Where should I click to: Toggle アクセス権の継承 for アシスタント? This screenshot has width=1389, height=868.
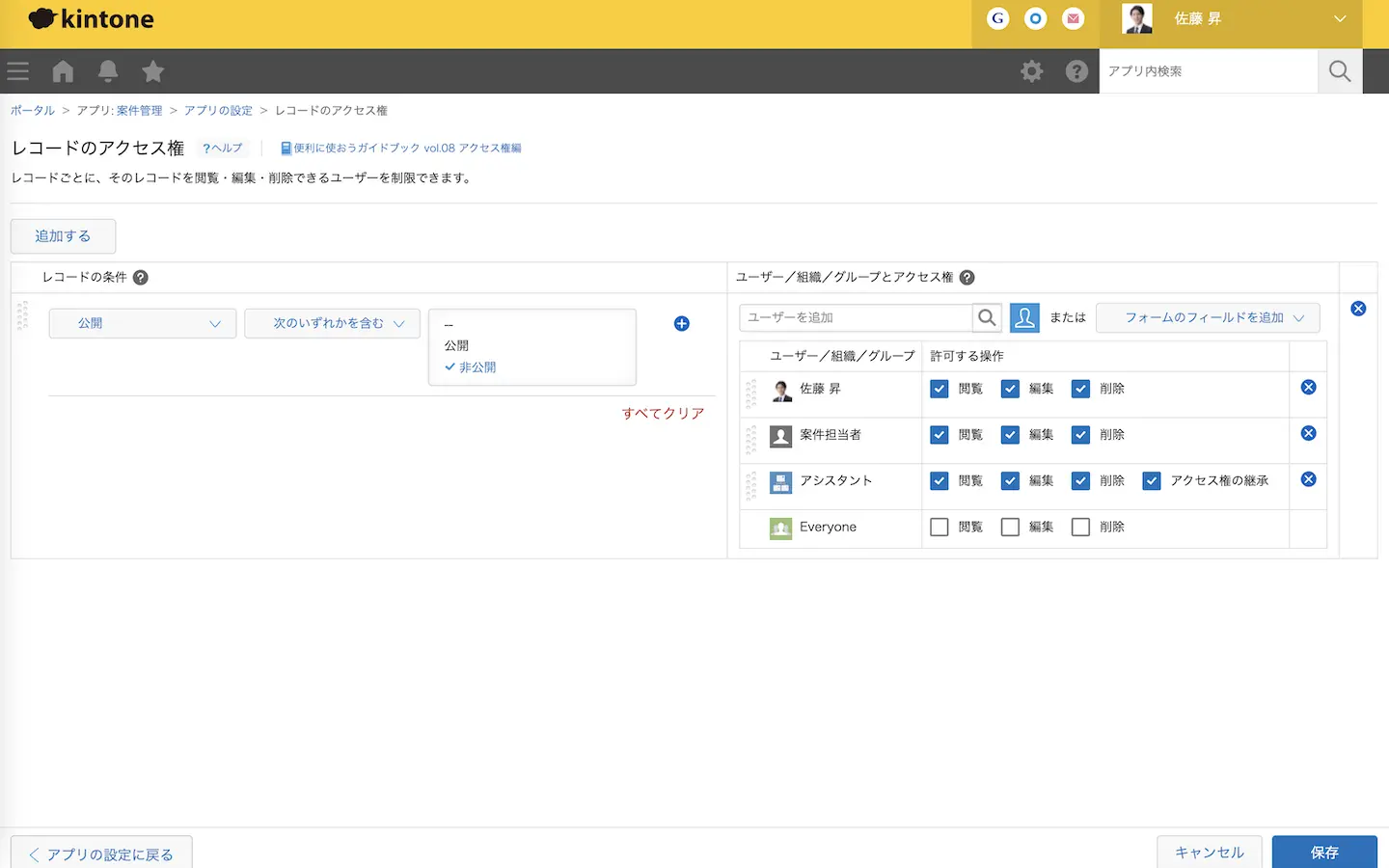point(1152,481)
